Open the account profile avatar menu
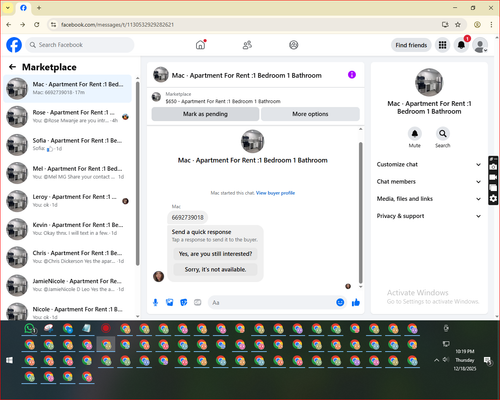Screen dimensions: 500x400 tap(480, 45)
